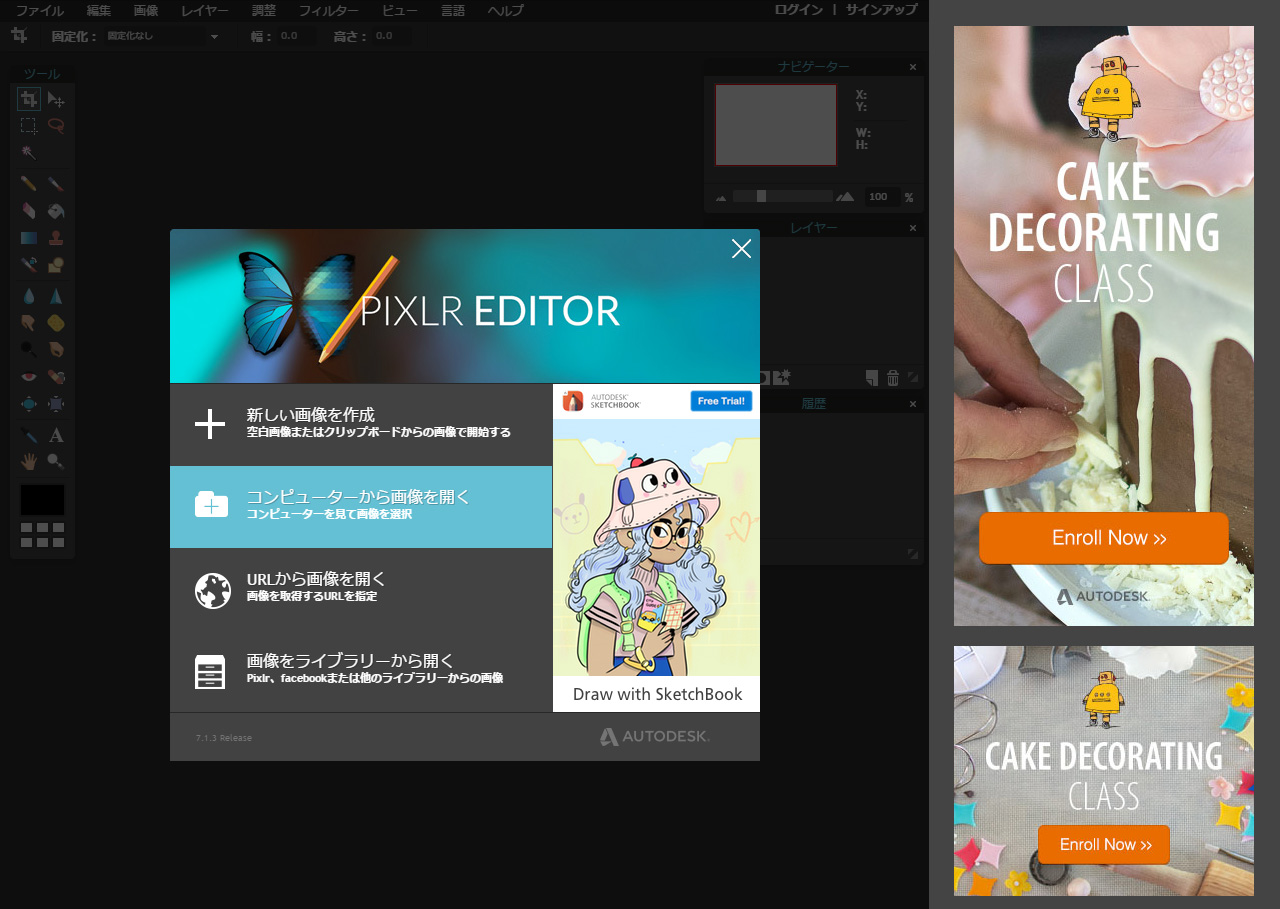Image resolution: width=1280 pixels, height=909 pixels.
Task: Select the Red Eye reduction tool
Action: (29, 377)
